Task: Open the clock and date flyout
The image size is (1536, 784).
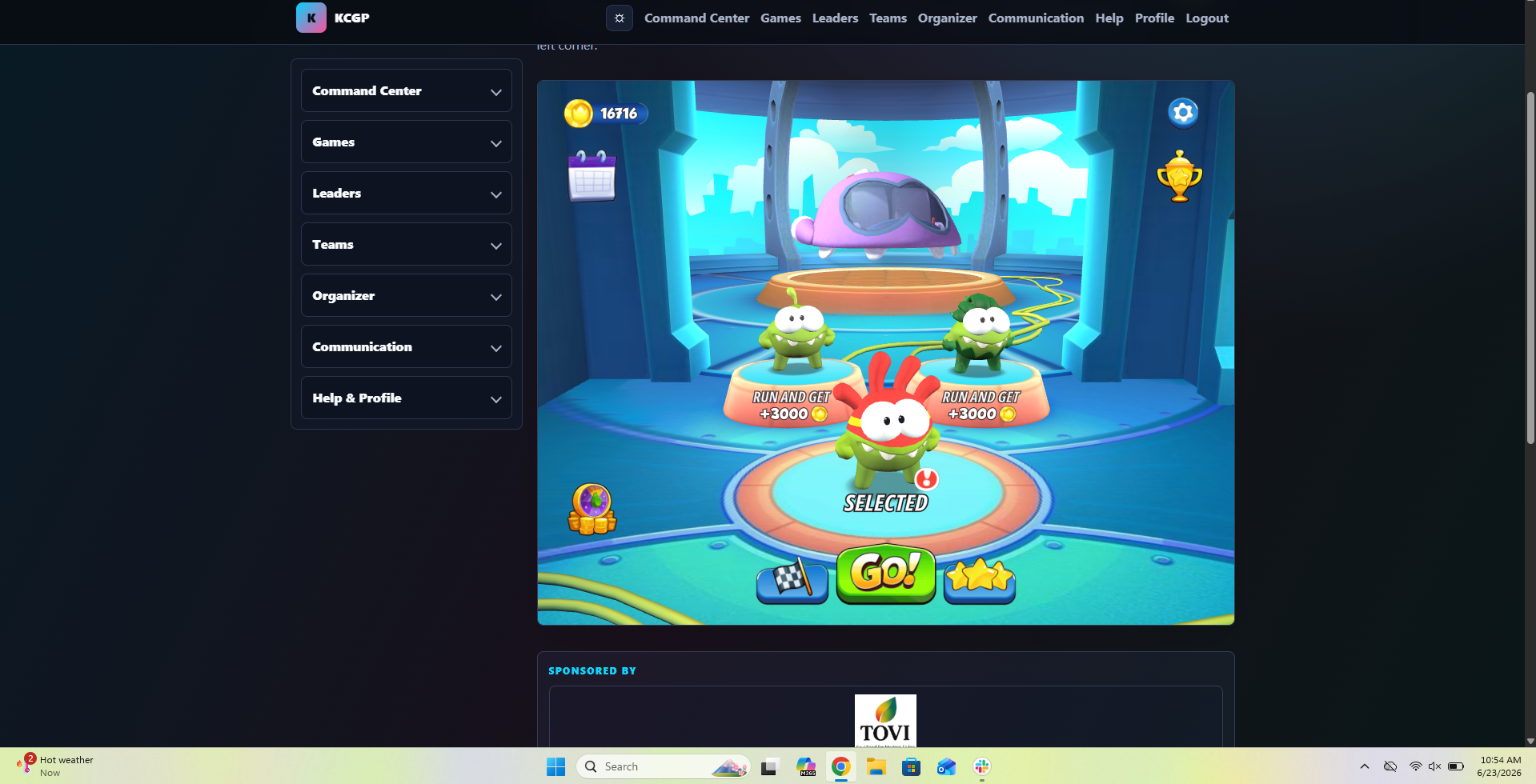Action: 1500,766
